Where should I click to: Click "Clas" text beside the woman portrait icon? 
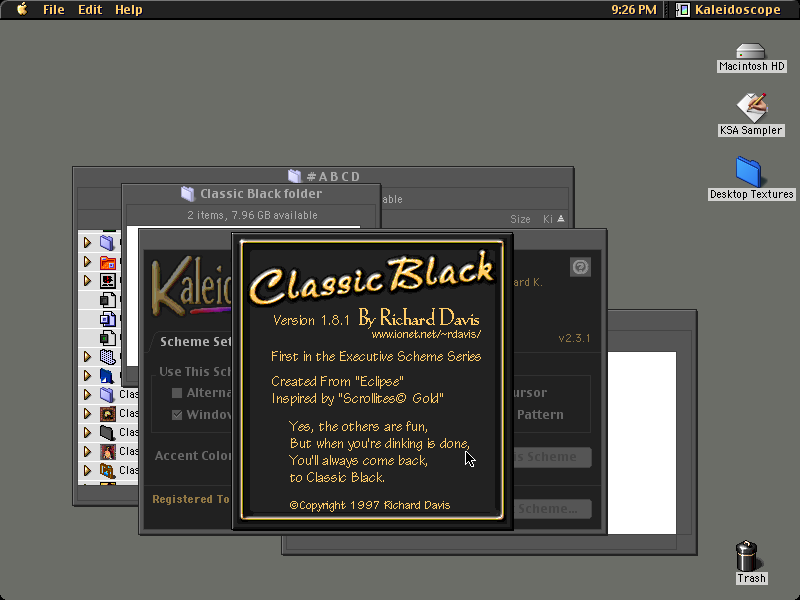point(129,451)
